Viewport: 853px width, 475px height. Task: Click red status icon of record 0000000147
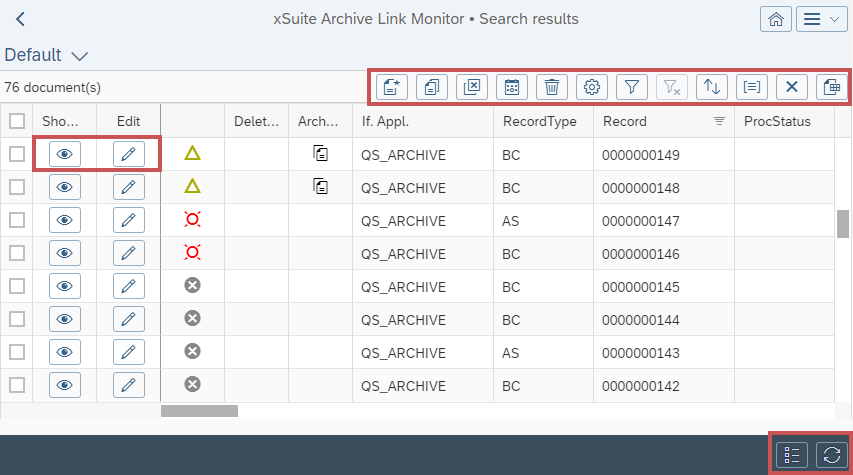(193, 219)
